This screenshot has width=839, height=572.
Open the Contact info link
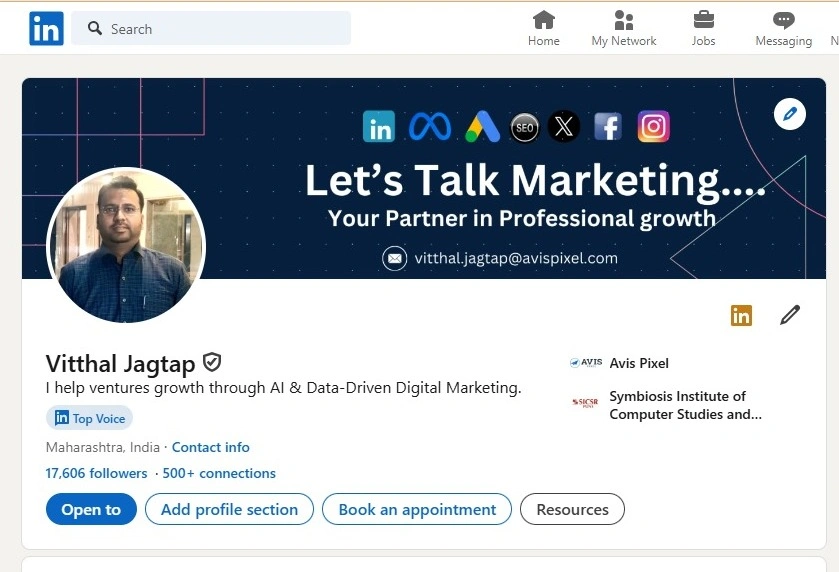tap(210, 447)
